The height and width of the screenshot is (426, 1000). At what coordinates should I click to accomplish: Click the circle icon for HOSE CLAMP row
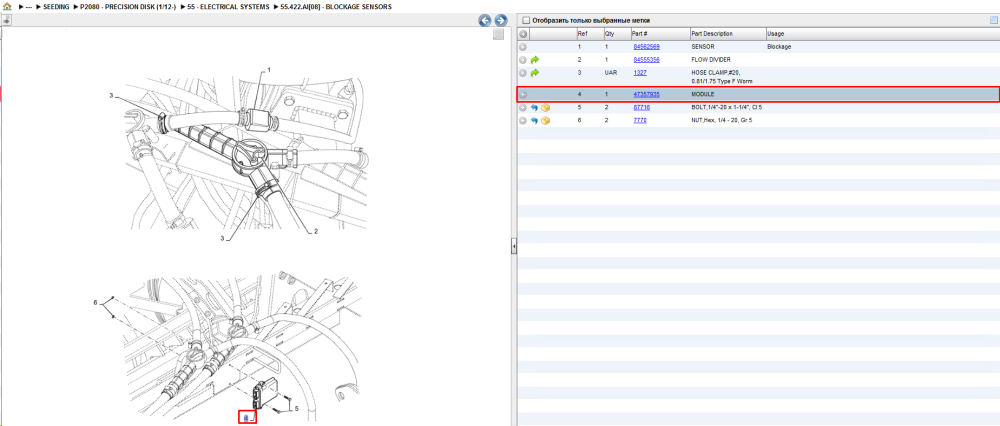(x=523, y=73)
